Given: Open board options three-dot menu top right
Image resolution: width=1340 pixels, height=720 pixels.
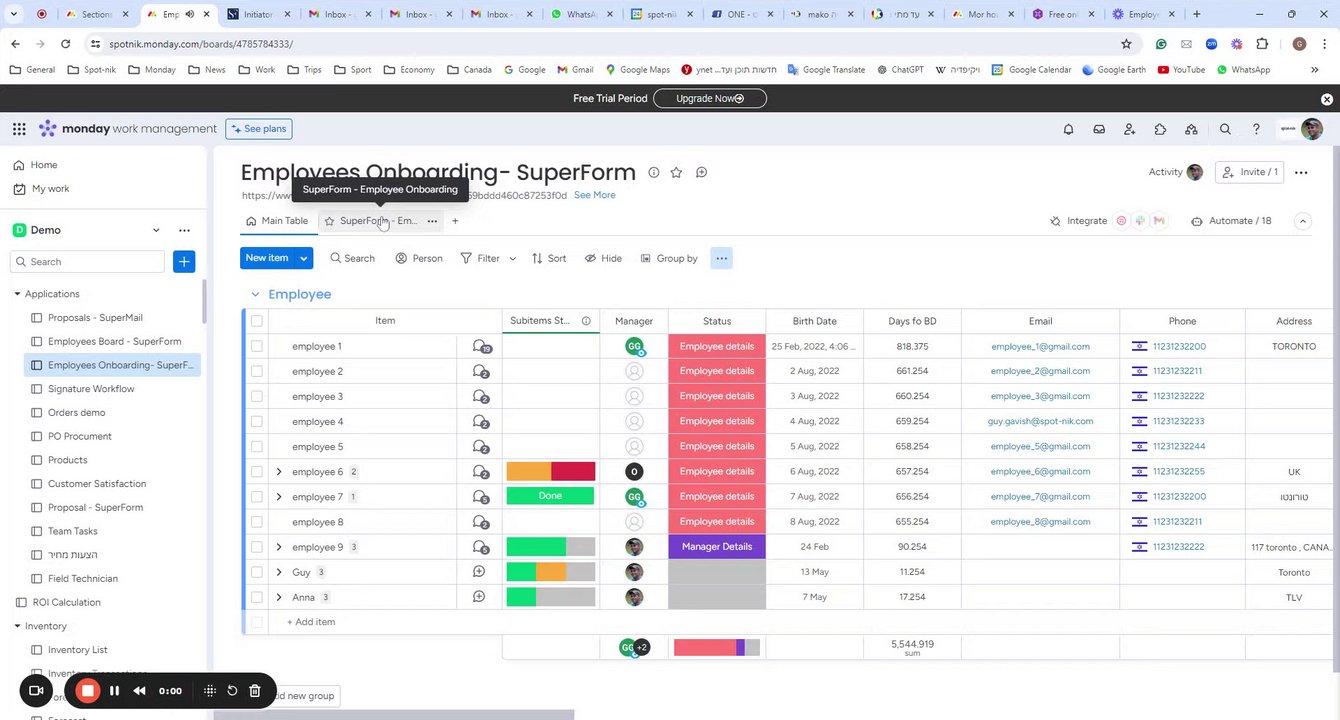Looking at the screenshot, I should (1301, 172).
